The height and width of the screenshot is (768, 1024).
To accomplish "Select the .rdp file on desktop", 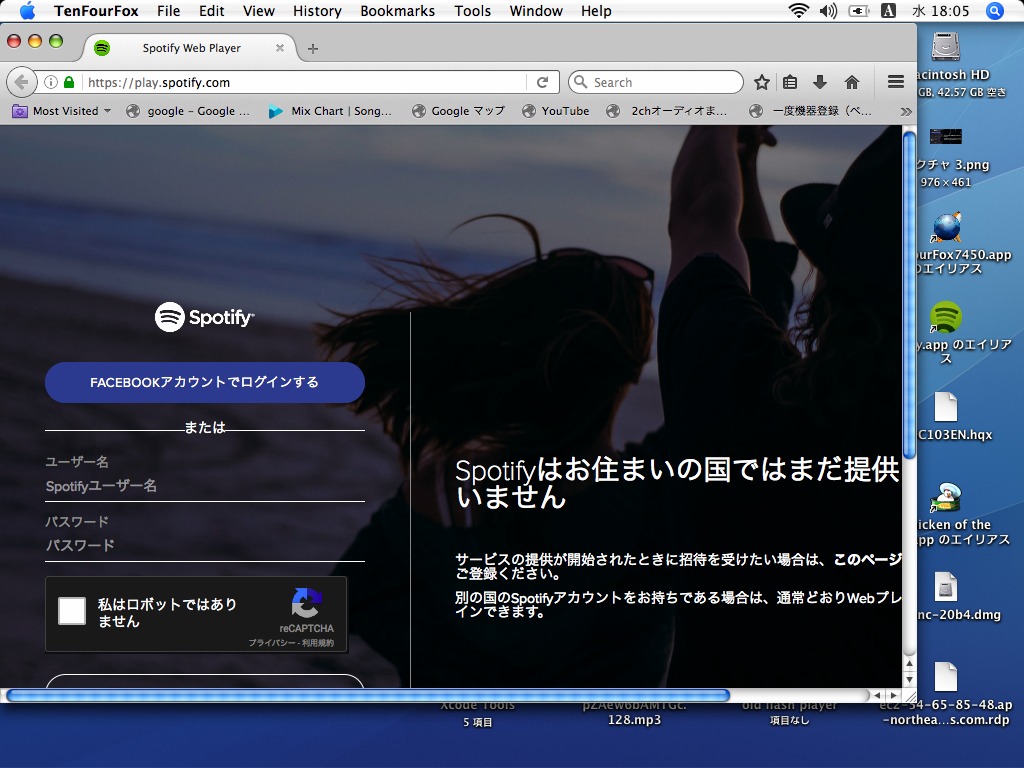I will click(946, 677).
